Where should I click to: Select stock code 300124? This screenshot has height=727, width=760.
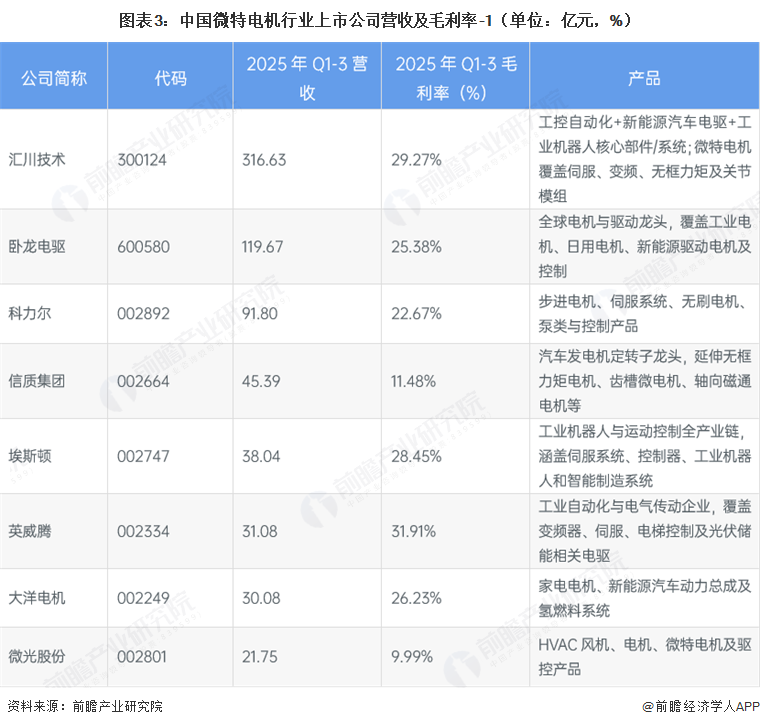pyautogui.click(x=142, y=159)
